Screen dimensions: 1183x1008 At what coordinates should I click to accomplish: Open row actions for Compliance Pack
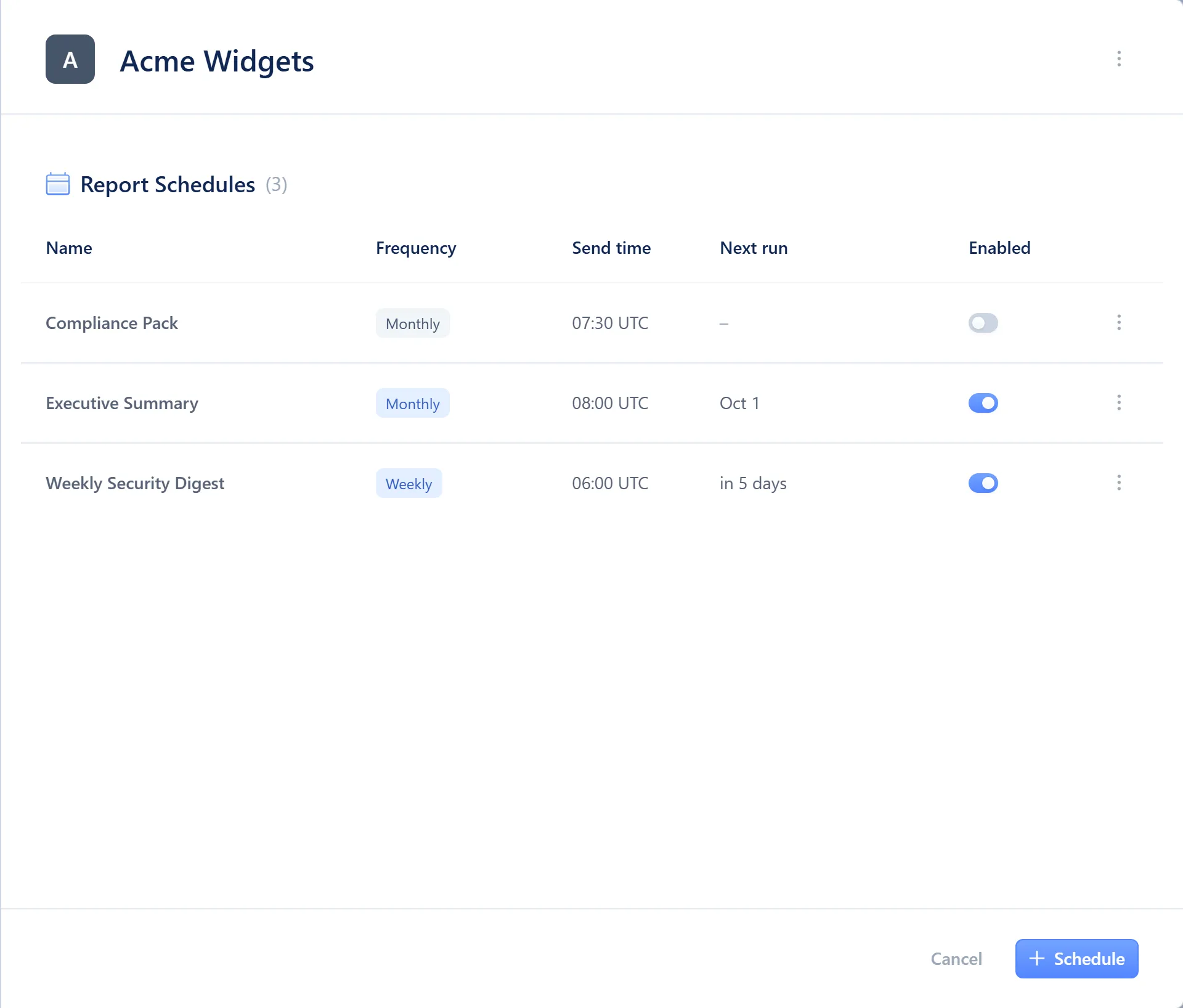(1119, 323)
